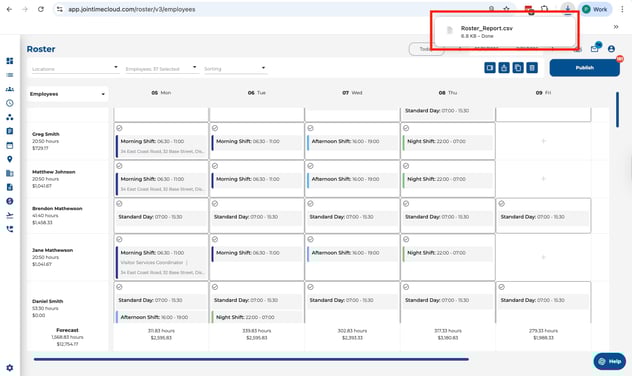
Task: Toggle Matthew Johnson's Wednesday cell check circle
Action: [310, 166]
